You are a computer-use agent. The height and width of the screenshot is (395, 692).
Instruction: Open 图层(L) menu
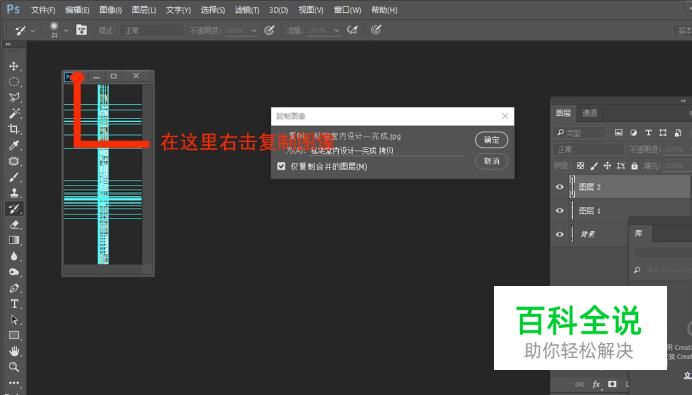(144, 10)
